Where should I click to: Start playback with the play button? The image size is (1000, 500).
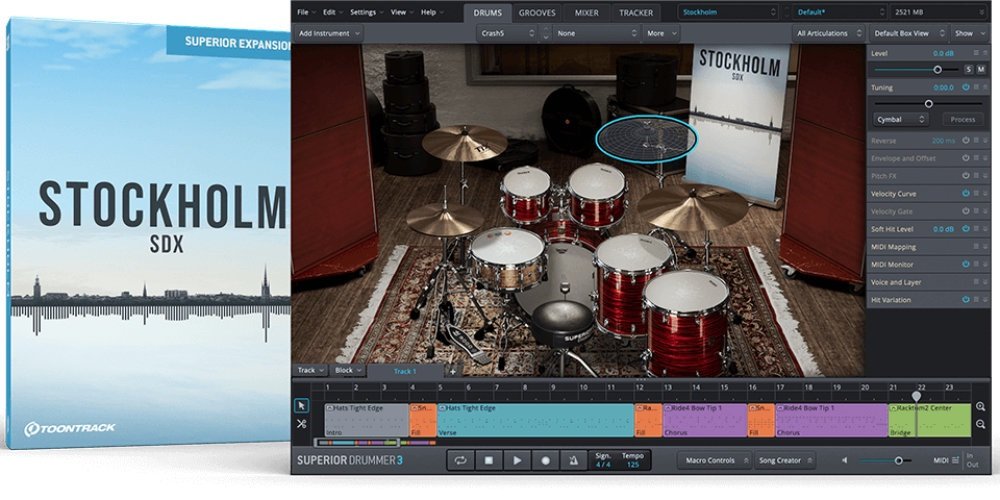[517, 460]
